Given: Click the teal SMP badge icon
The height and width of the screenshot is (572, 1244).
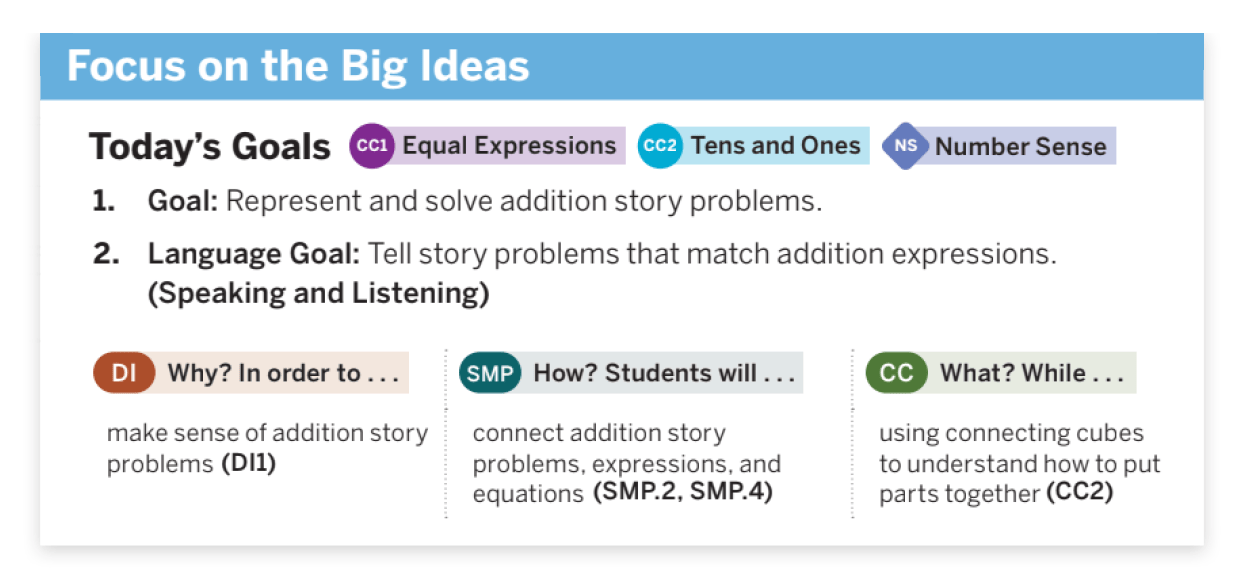Looking at the screenshot, I should (490, 373).
